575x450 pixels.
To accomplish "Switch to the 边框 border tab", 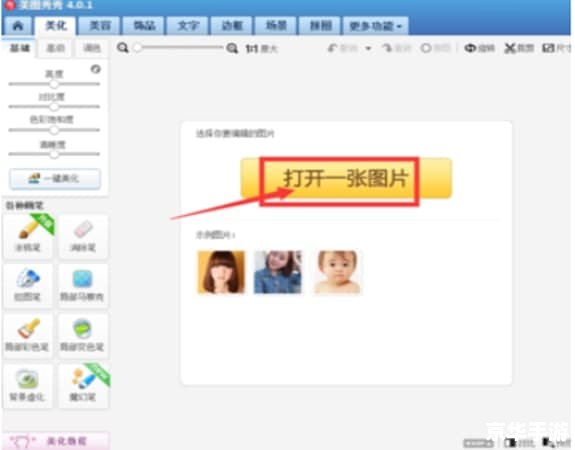I will [x=232, y=26].
